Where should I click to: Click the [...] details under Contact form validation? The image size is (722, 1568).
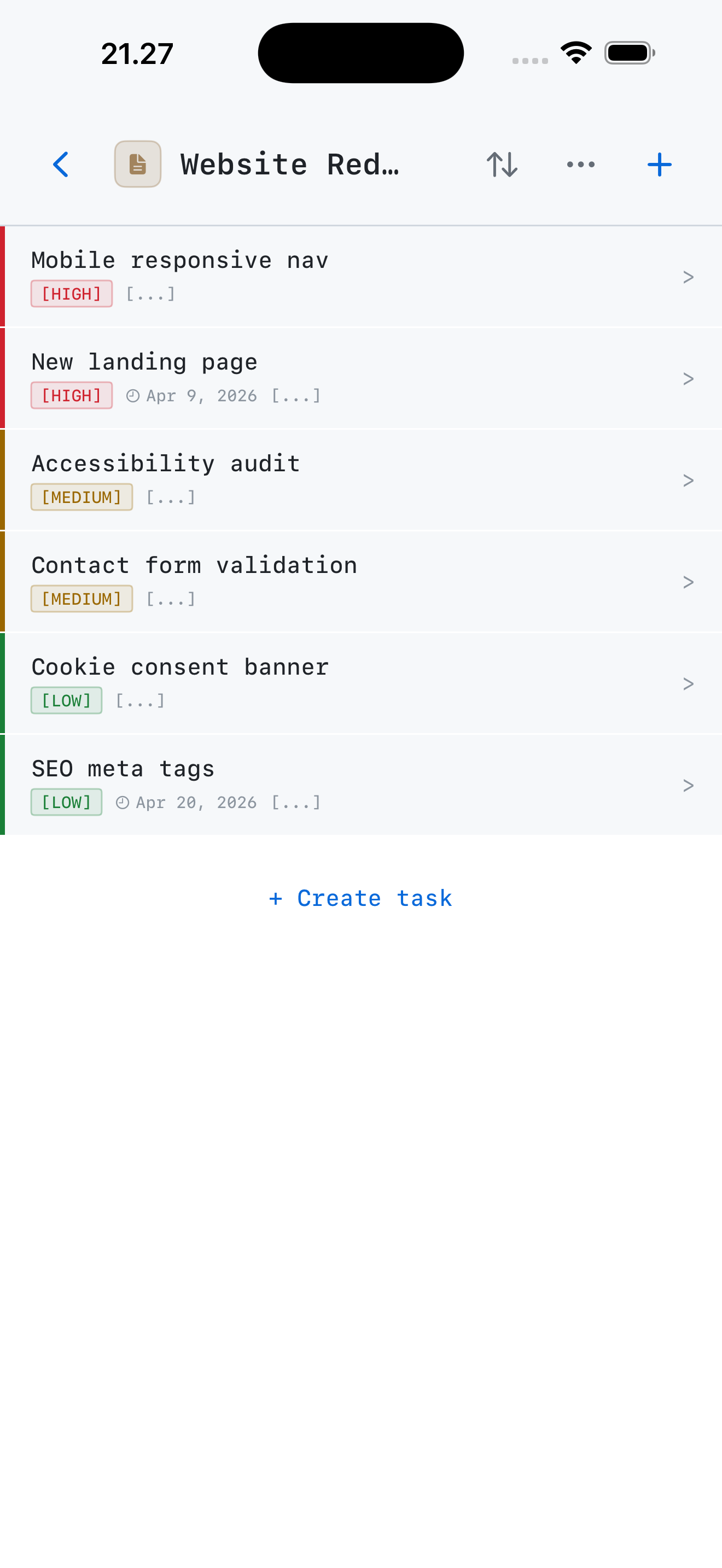171,599
